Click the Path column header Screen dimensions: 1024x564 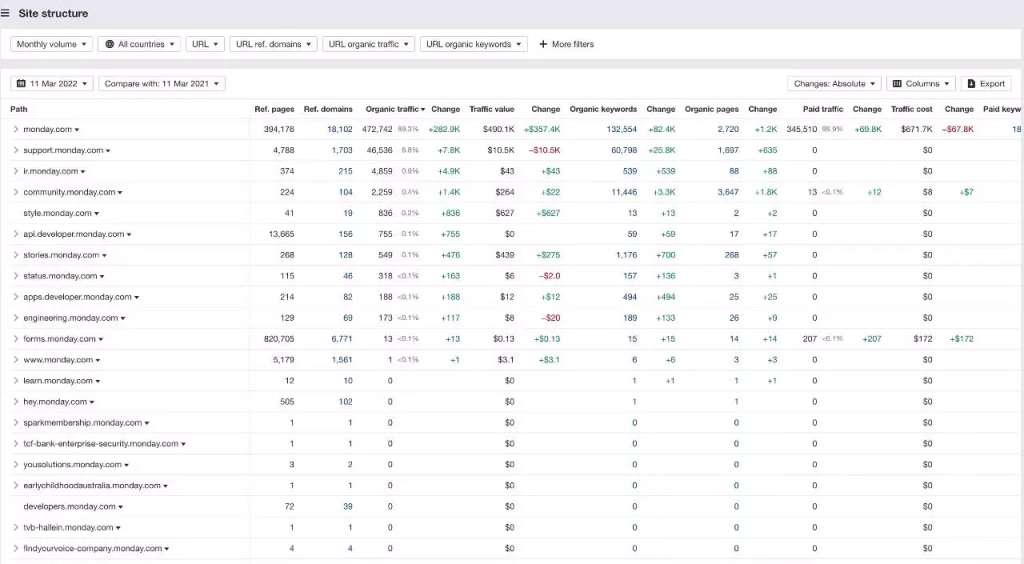click(18, 109)
